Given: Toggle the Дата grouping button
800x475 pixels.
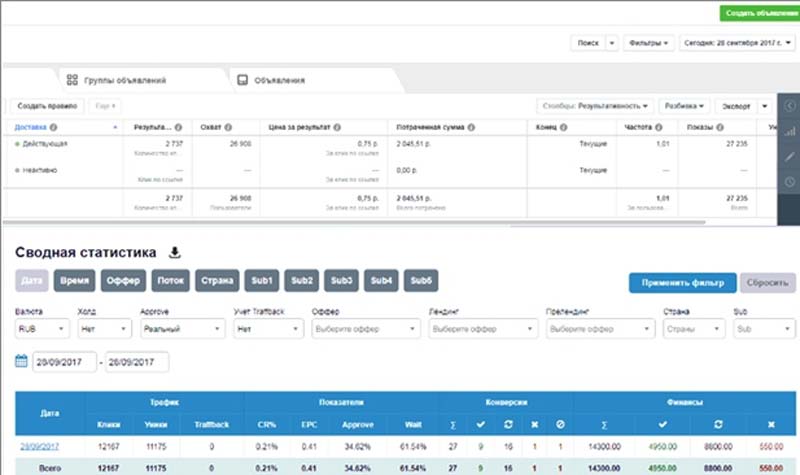Looking at the screenshot, I should [32, 281].
